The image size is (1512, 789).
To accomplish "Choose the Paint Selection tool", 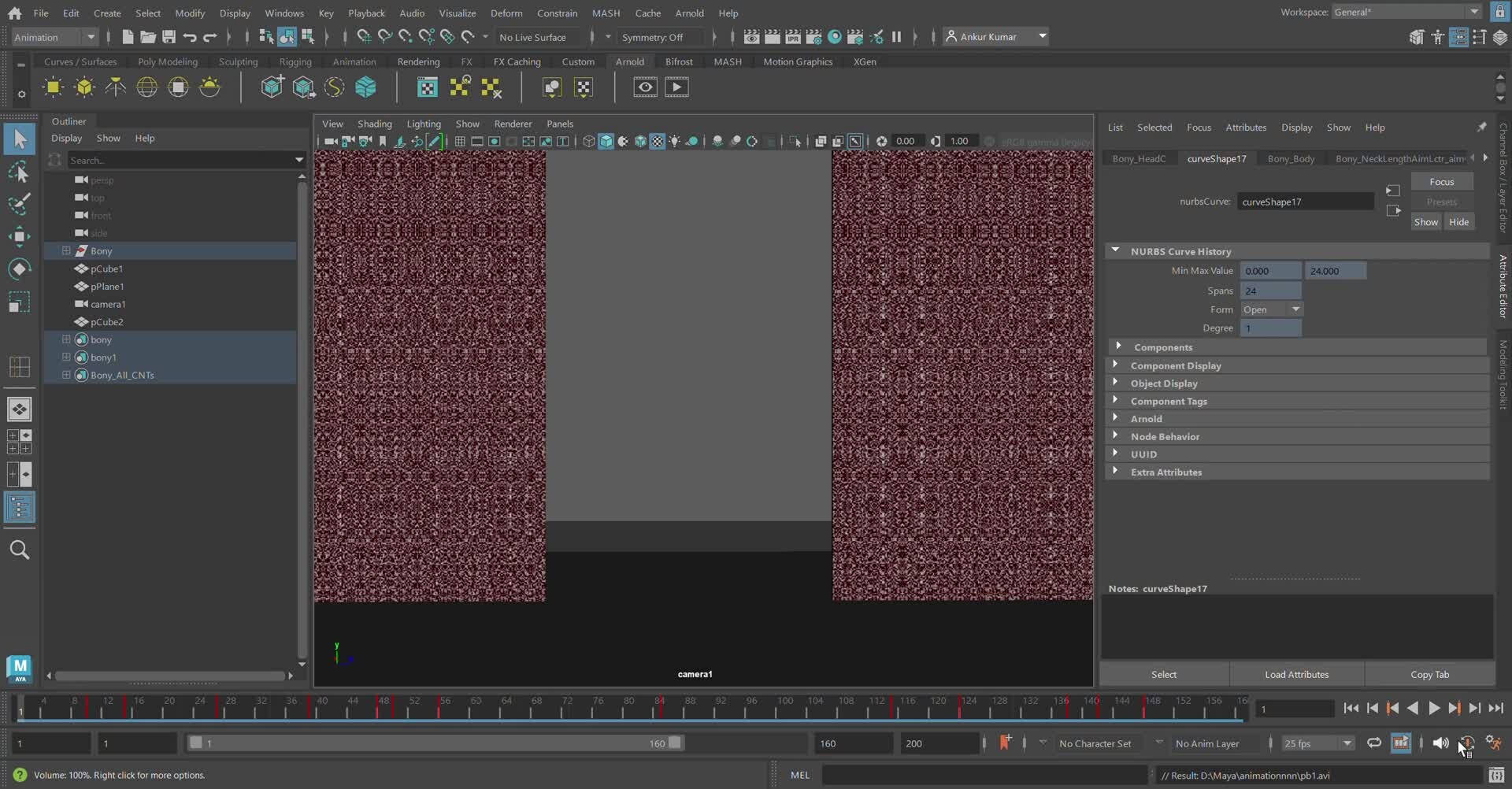I will 20,204.
